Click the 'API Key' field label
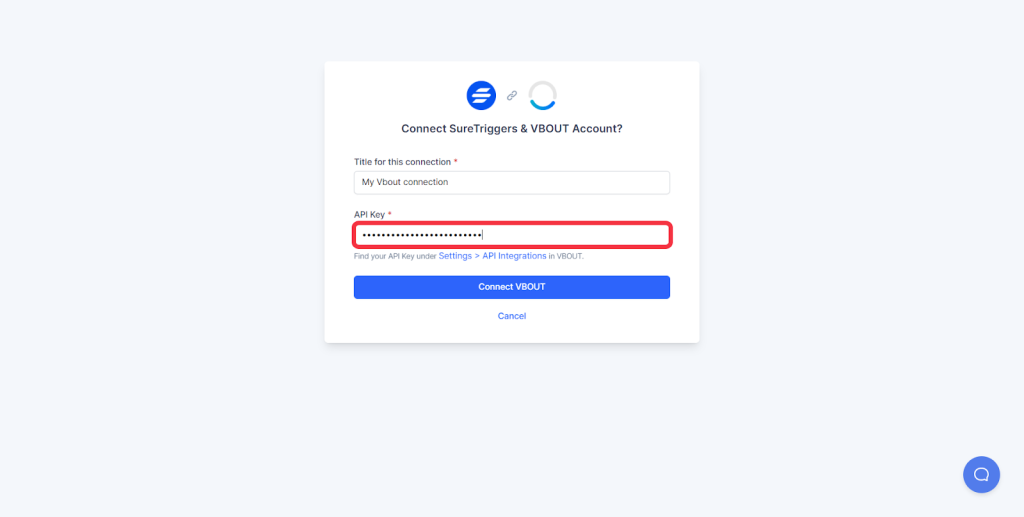1024x517 pixels. (369, 215)
